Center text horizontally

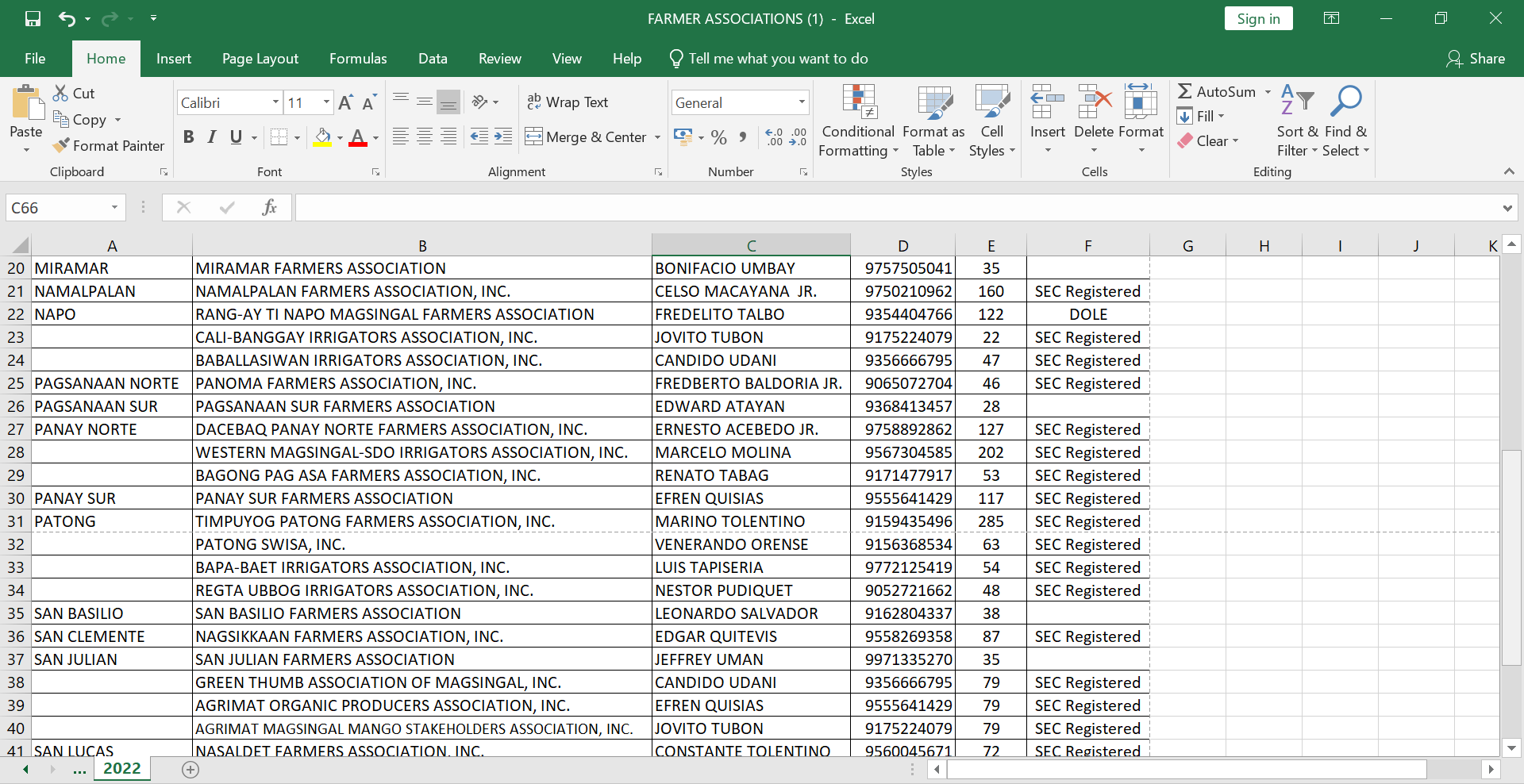[x=425, y=136]
